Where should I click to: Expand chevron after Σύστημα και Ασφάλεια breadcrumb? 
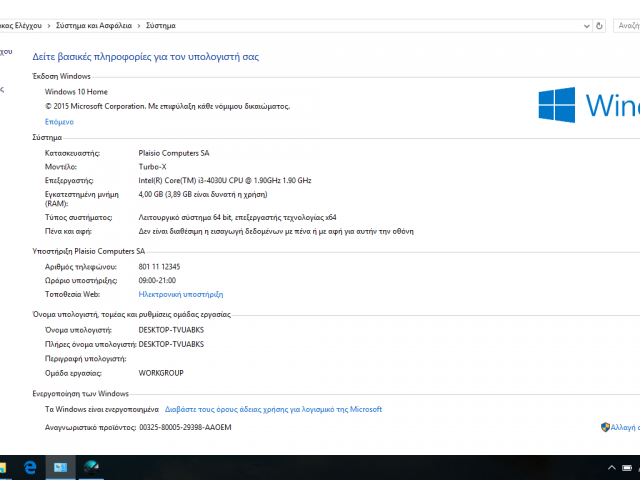click(x=139, y=26)
